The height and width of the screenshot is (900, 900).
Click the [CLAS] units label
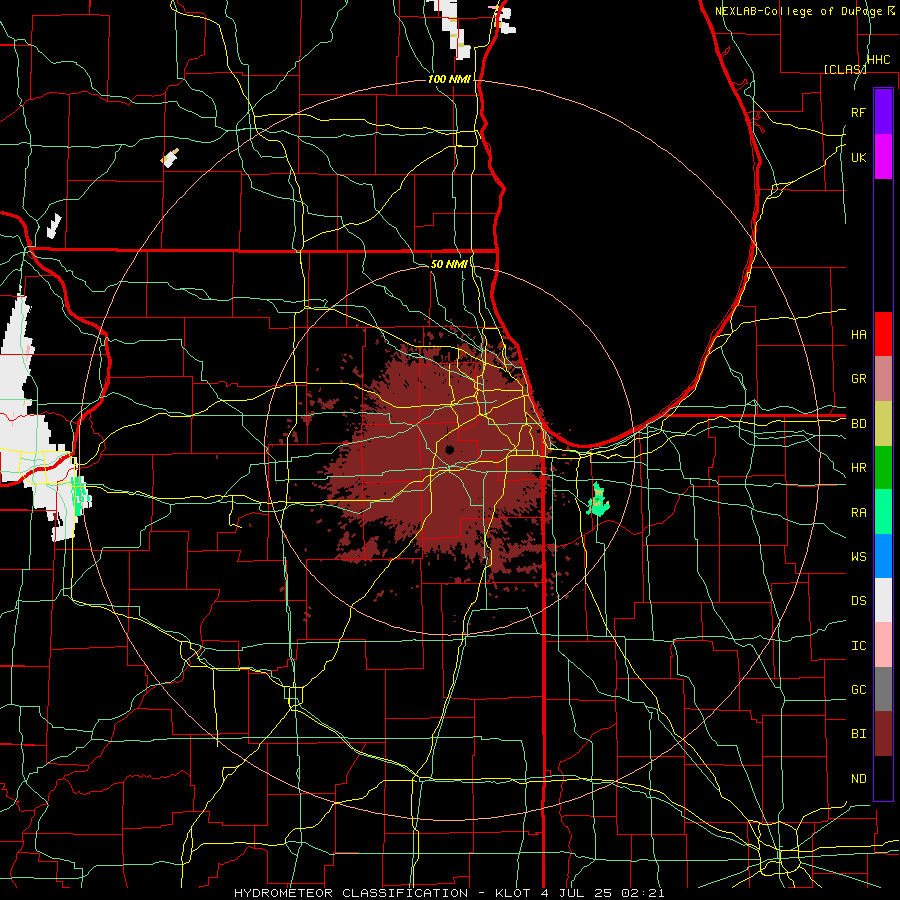844,69
